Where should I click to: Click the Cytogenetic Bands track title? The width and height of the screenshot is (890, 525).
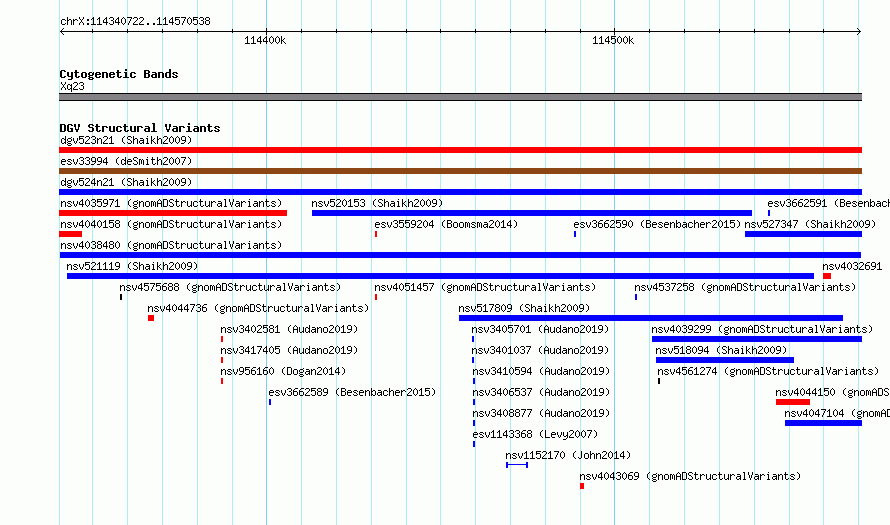(119, 74)
